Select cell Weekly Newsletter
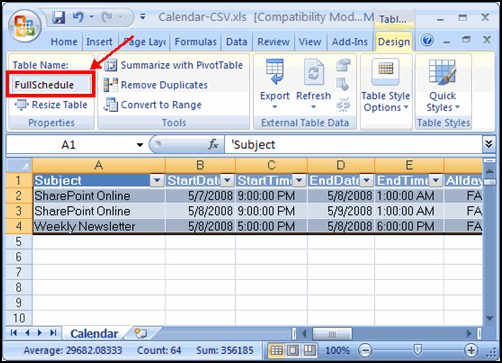Viewport: 502px width, 363px height. click(x=99, y=227)
